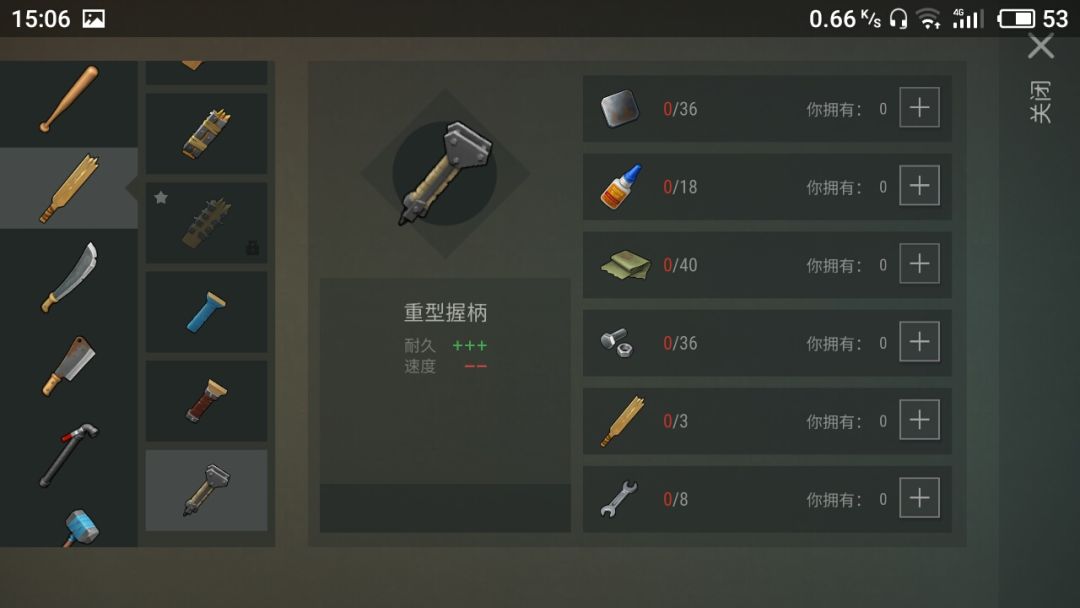Pick the blue sledgehammer weapon

pos(81,528)
